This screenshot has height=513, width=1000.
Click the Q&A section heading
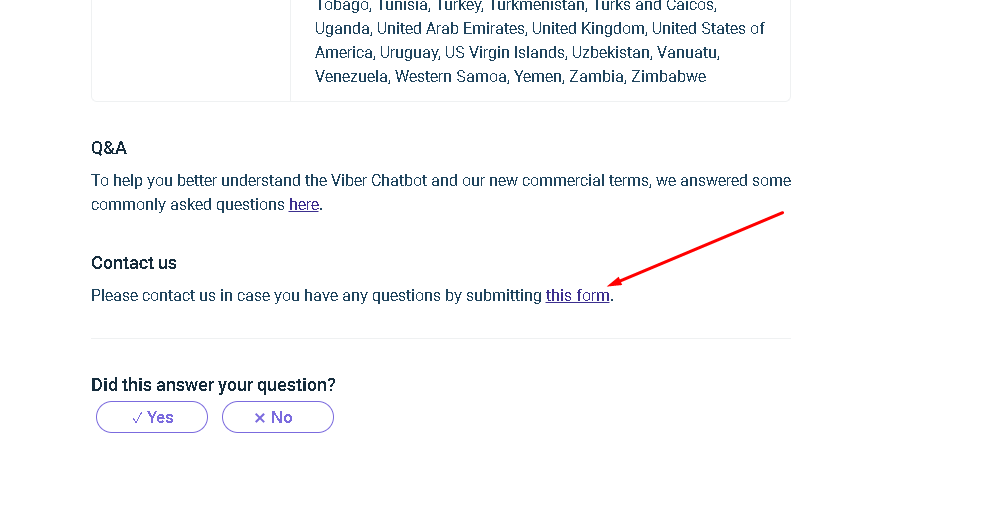point(109,148)
